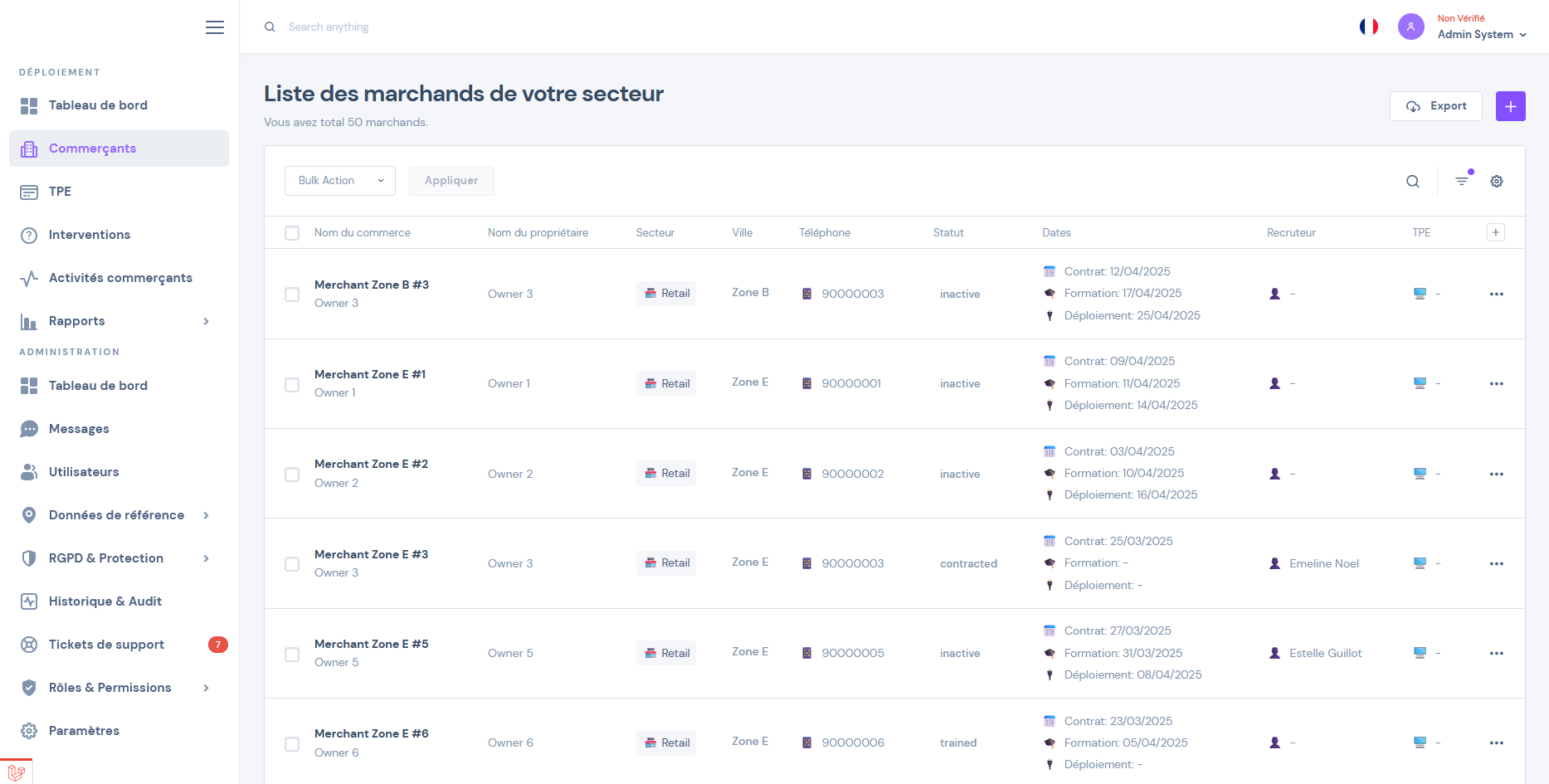1549x784 pixels.
Task: Open the French flag language selector
Action: click(x=1368, y=27)
